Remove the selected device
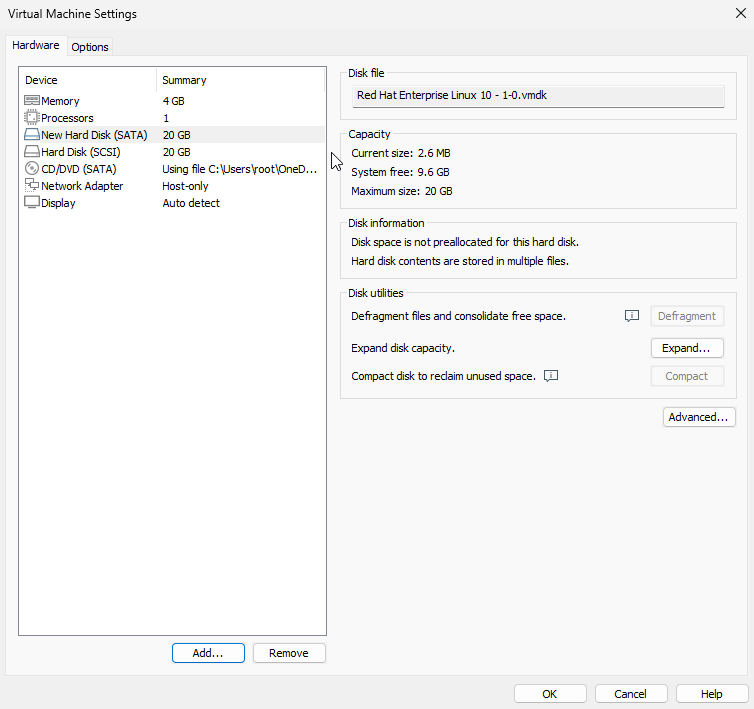 [x=289, y=653]
